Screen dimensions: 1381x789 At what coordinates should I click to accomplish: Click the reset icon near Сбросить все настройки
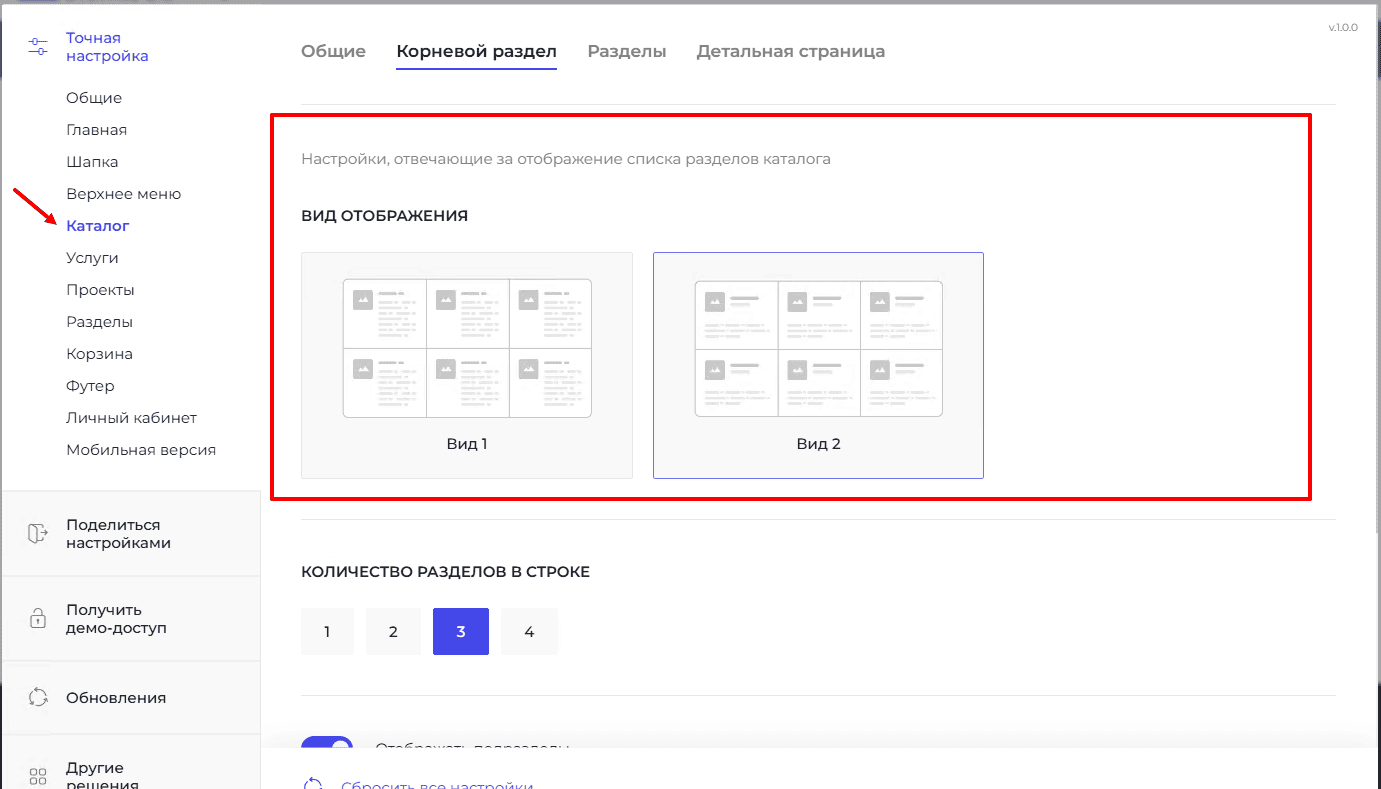(313, 784)
